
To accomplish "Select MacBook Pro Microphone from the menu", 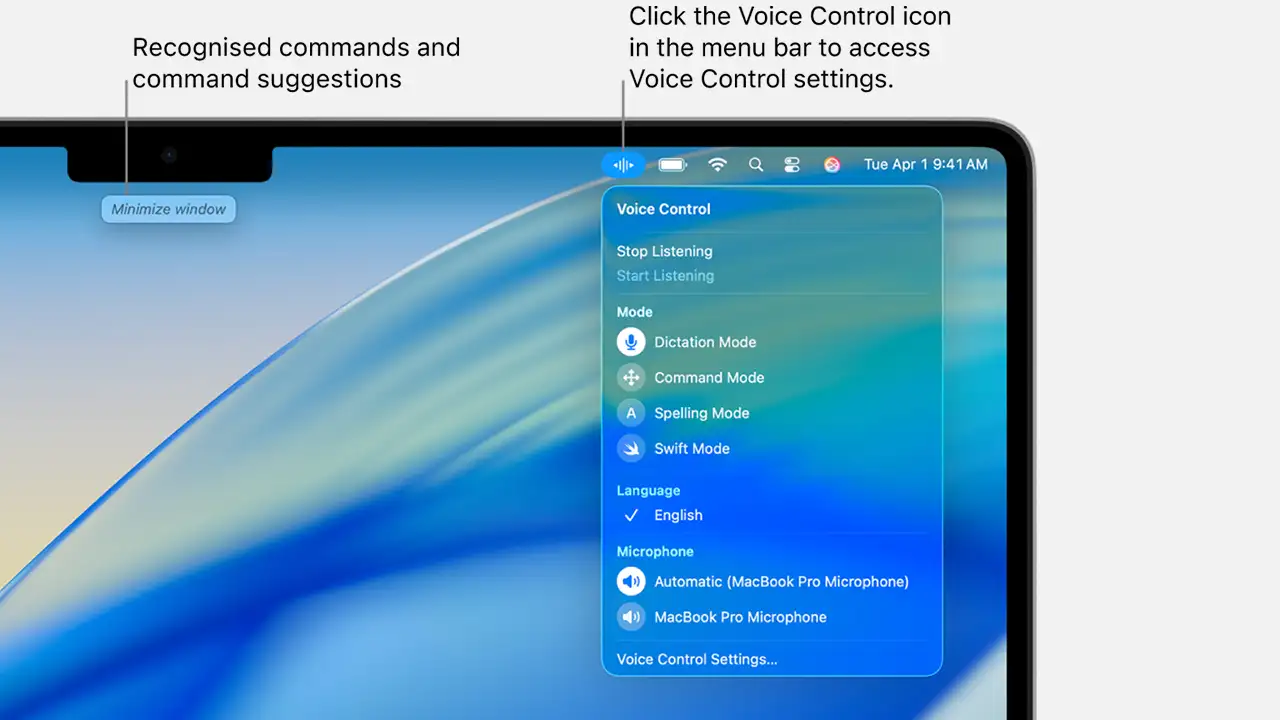I will click(740, 617).
